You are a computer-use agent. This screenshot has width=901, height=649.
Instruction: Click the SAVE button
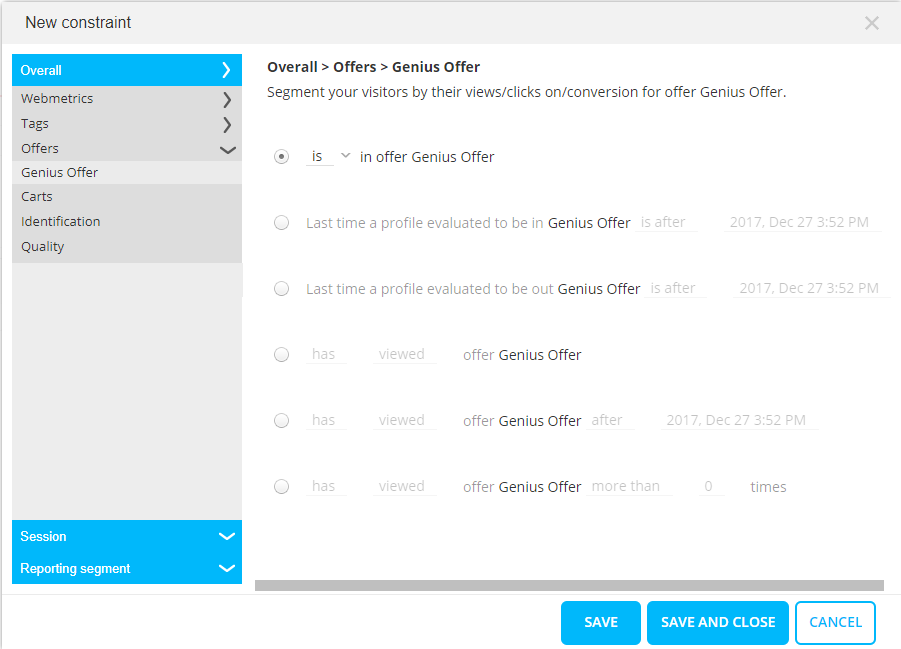[x=600, y=622]
